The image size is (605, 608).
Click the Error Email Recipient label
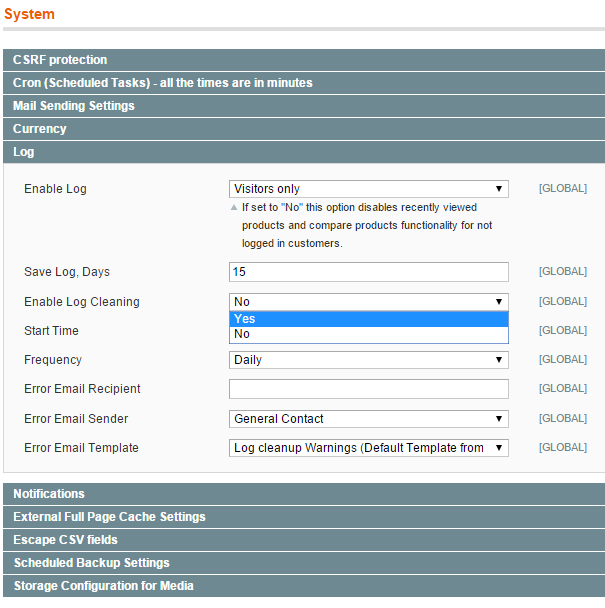82,389
